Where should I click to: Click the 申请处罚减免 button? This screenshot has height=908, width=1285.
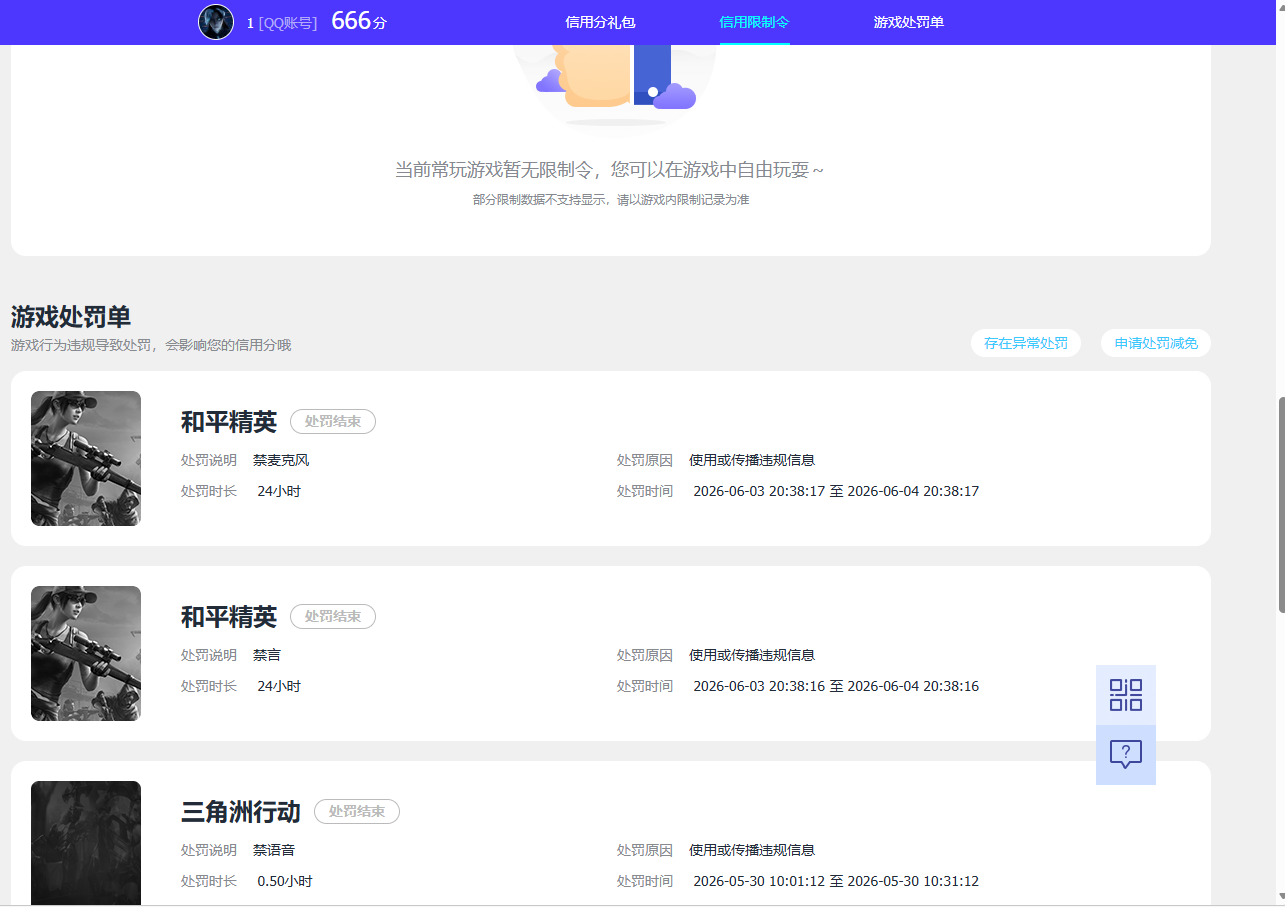coord(1156,343)
